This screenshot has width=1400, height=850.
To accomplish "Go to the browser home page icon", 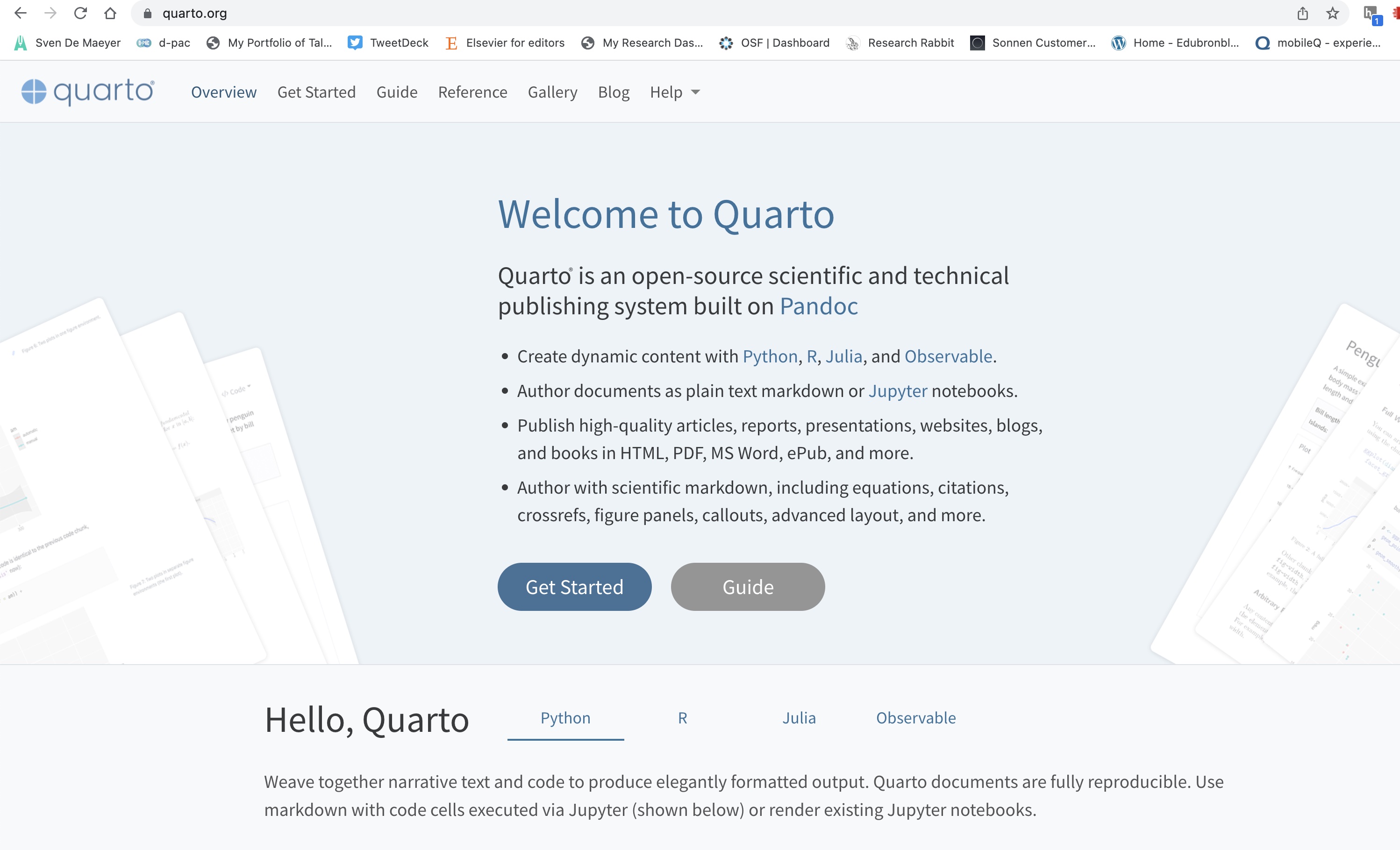I will tap(110, 13).
